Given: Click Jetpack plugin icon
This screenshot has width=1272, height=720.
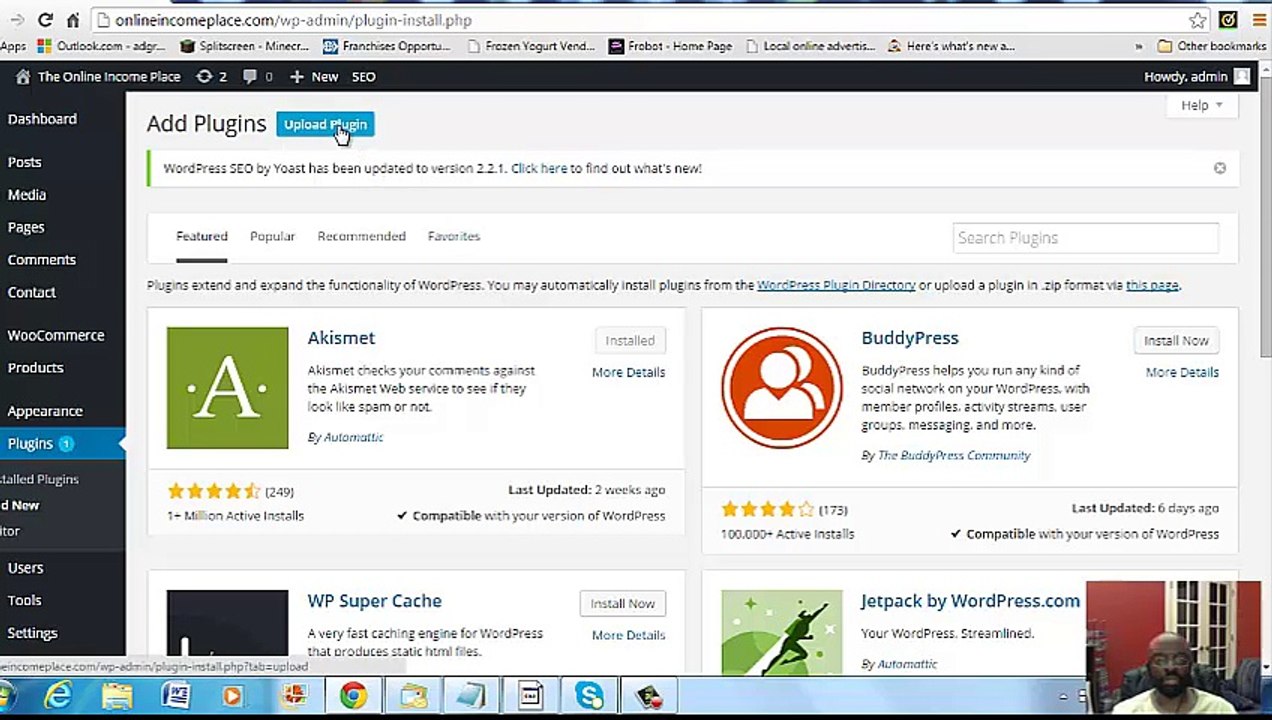Looking at the screenshot, I should [782, 633].
